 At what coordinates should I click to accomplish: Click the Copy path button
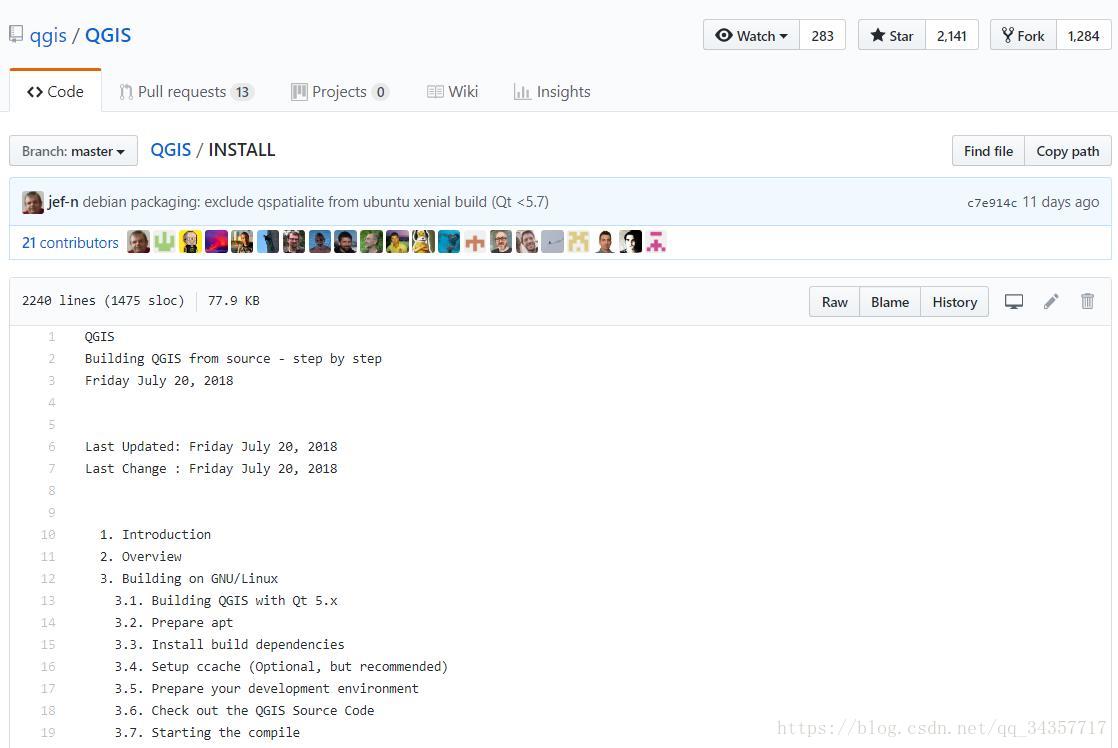click(1067, 150)
